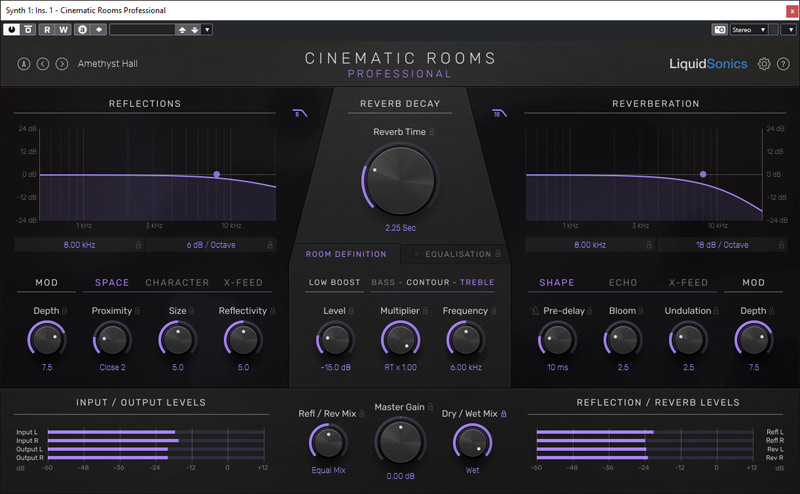Screen dimensions: 800x494
Task: Go to the previous preset arrow
Action: click(42, 64)
